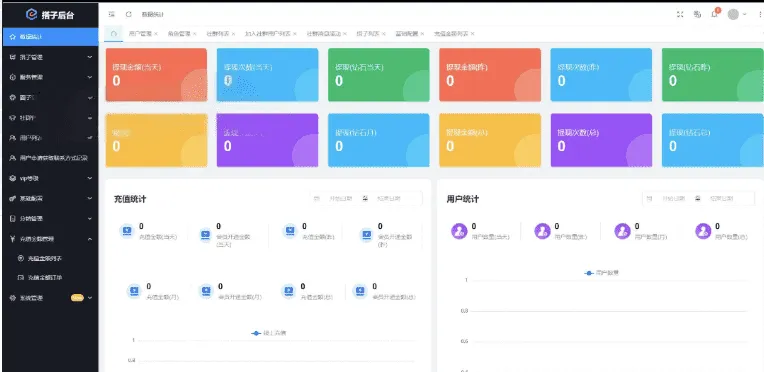Open the notification bell with red badge

tap(715, 13)
